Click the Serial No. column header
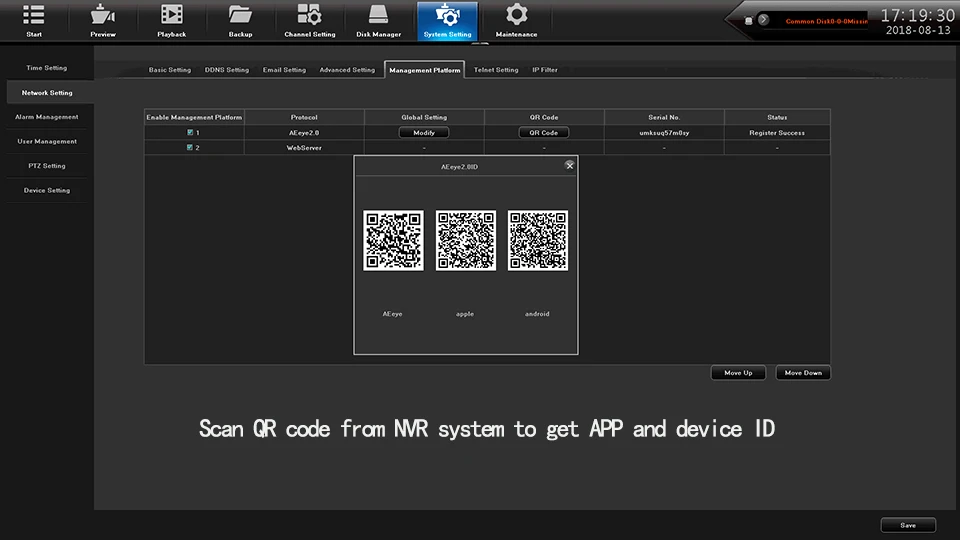The image size is (960, 540). pos(664,117)
